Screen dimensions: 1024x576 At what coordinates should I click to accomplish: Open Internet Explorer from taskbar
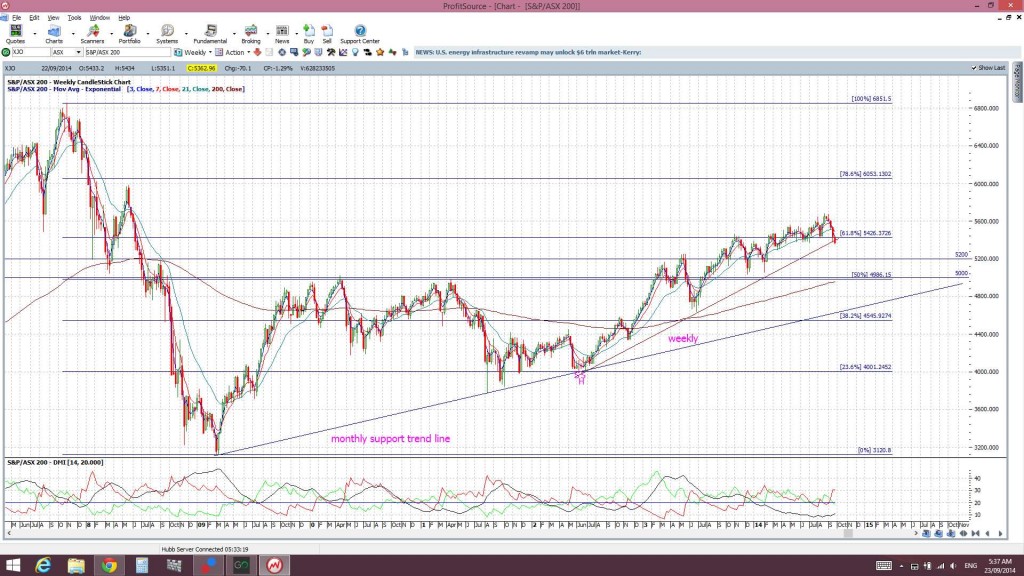[x=43, y=565]
